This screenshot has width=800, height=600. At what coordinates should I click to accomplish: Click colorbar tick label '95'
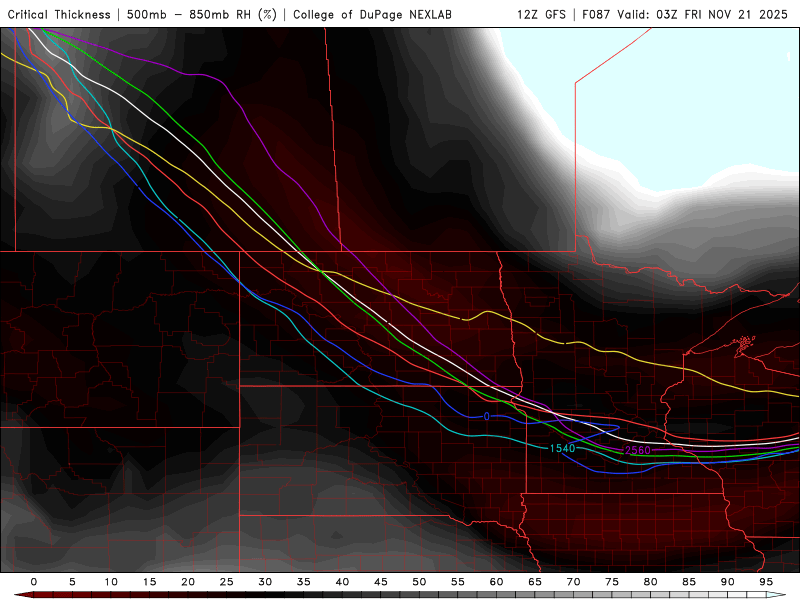766,582
